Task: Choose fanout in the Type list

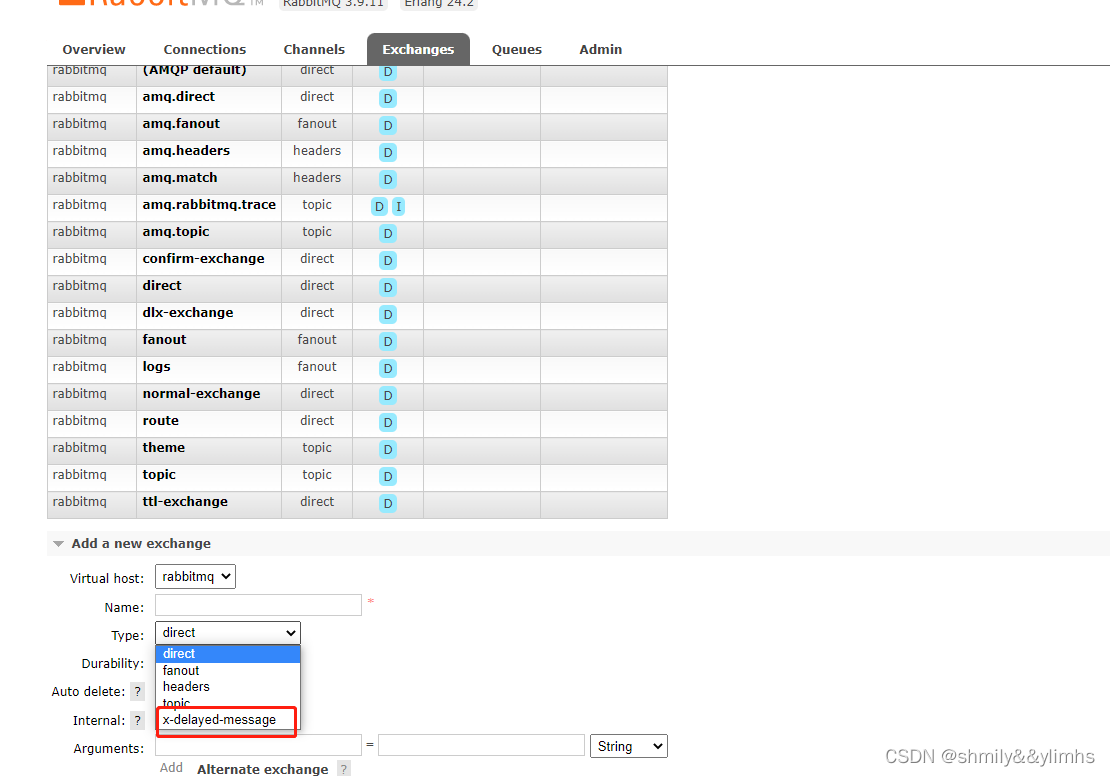Action: click(x=228, y=670)
